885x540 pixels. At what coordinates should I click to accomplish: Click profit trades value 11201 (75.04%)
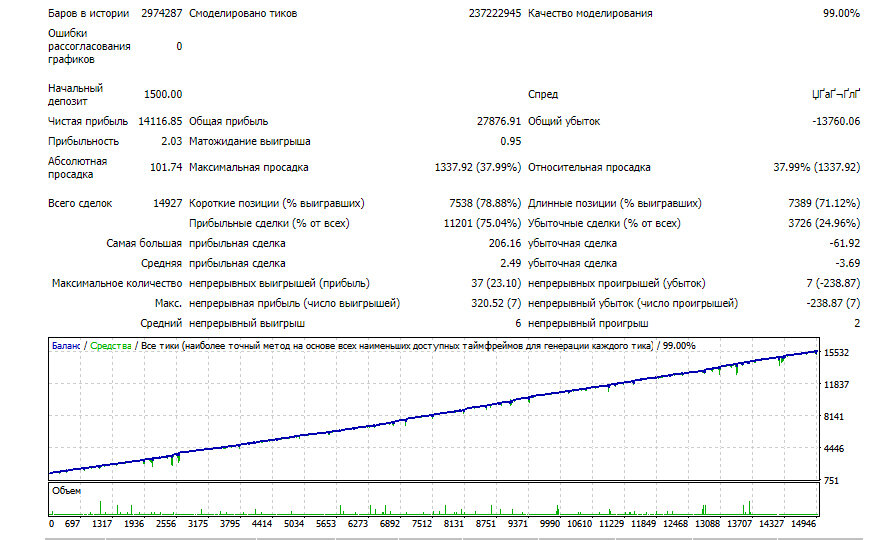[x=482, y=223]
